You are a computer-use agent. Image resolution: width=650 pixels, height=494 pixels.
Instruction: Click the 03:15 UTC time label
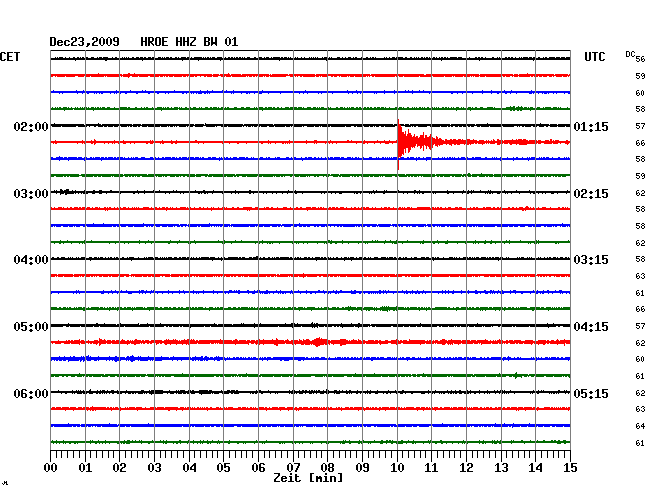(591, 260)
